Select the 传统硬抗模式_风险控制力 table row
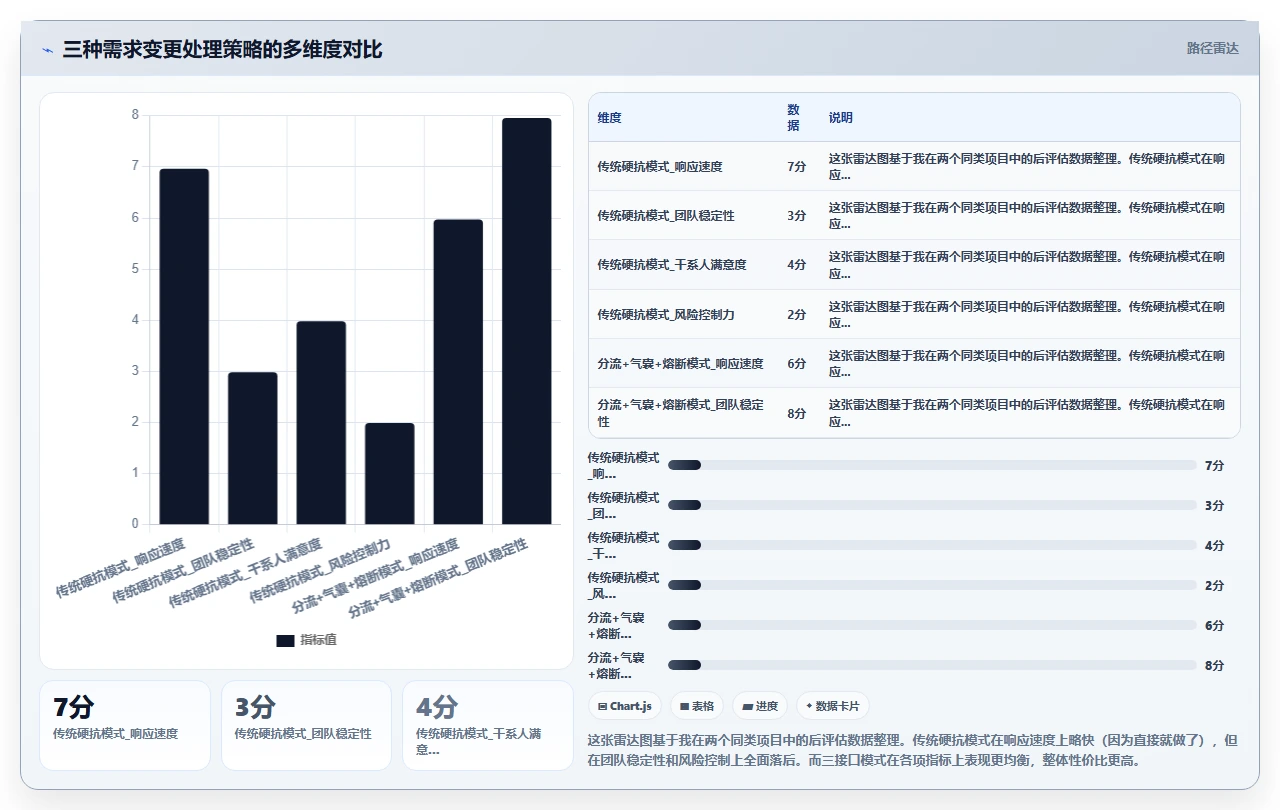This screenshot has height=810, width=1280. (914, 314)
